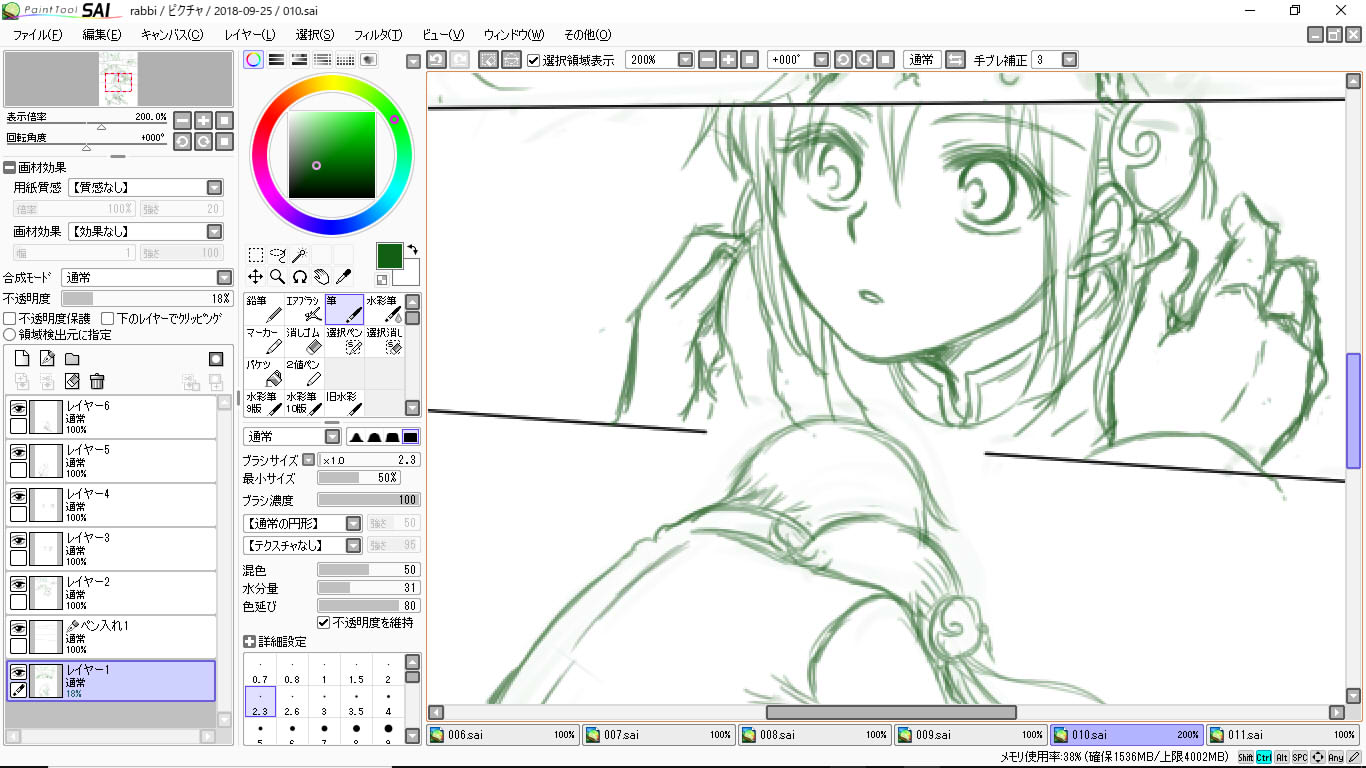The height and width of the screenshot is (768, 1366).
Task: Create a new layer folder
Action: point(72,358)
